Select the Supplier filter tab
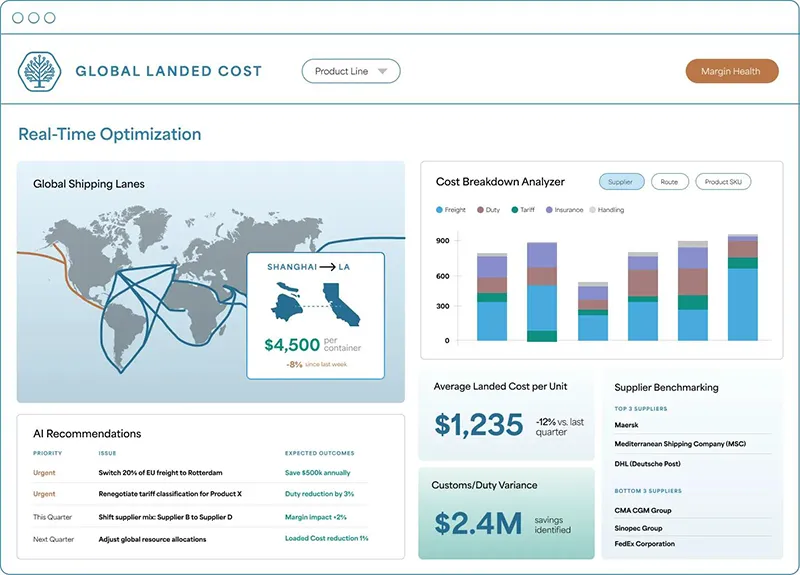800x575 pixels. pyautogui.click(x=621, y=182)
